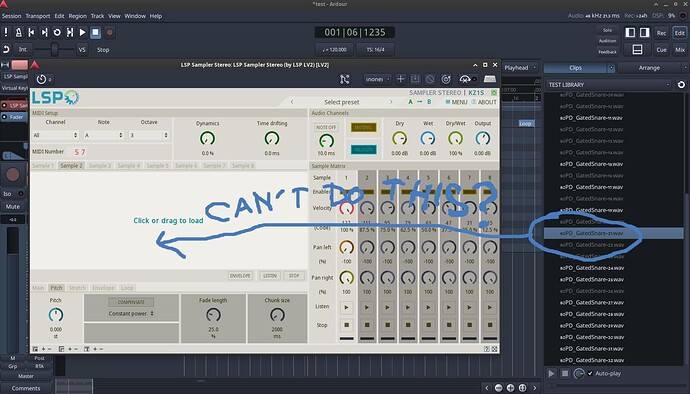Viewport: 690px width, 394px height.
Task: Open the Constant power crossfade dropdown
Action: (131, 313)
